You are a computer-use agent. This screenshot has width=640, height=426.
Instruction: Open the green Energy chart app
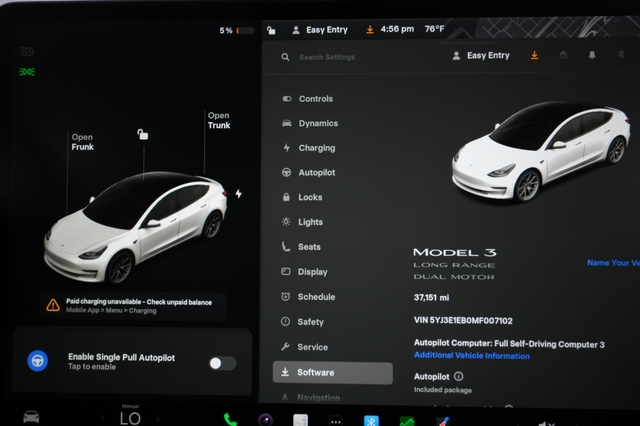pos(407,421)
